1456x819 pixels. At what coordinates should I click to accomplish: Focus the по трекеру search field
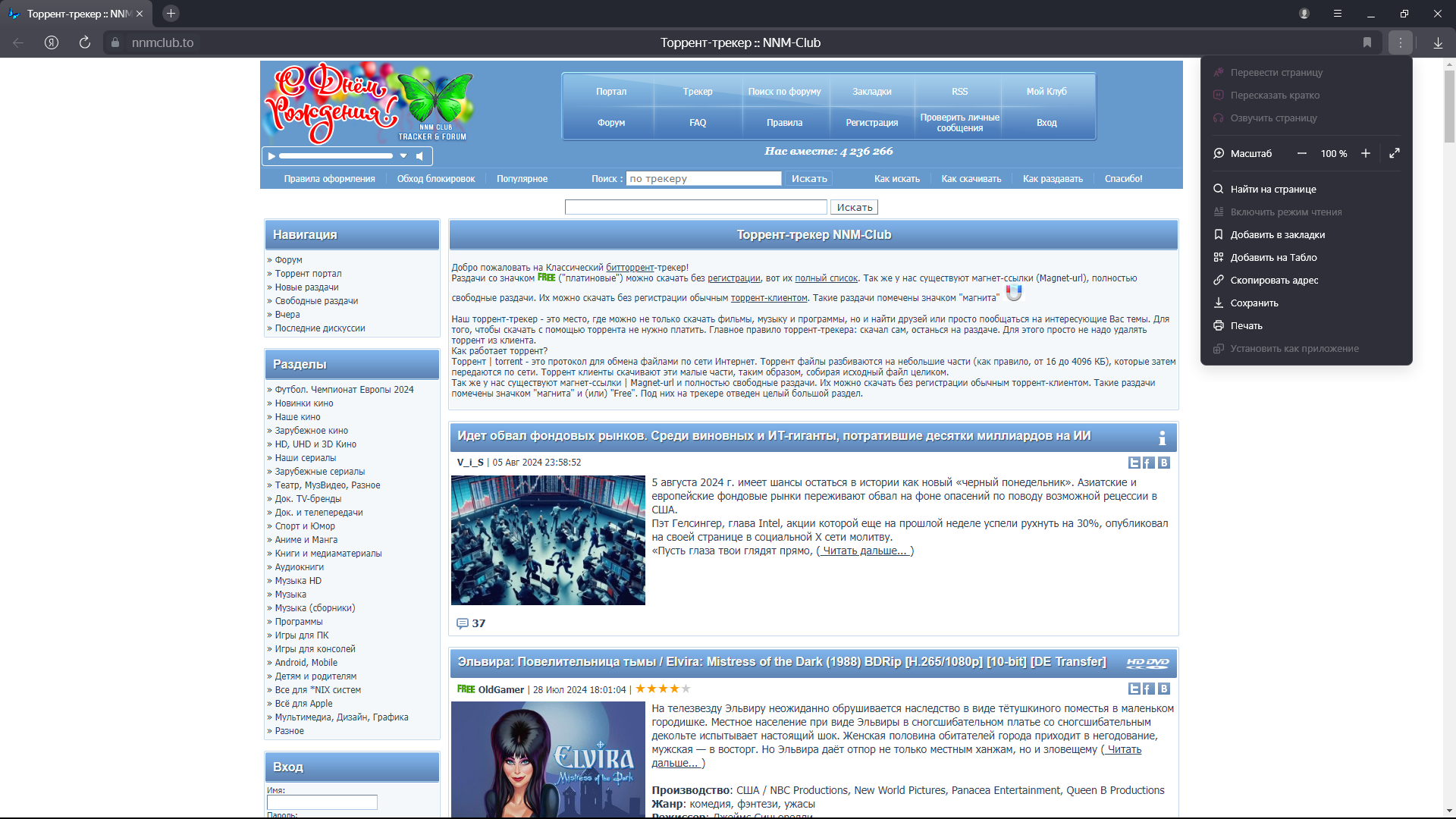(x=704, y=179)
